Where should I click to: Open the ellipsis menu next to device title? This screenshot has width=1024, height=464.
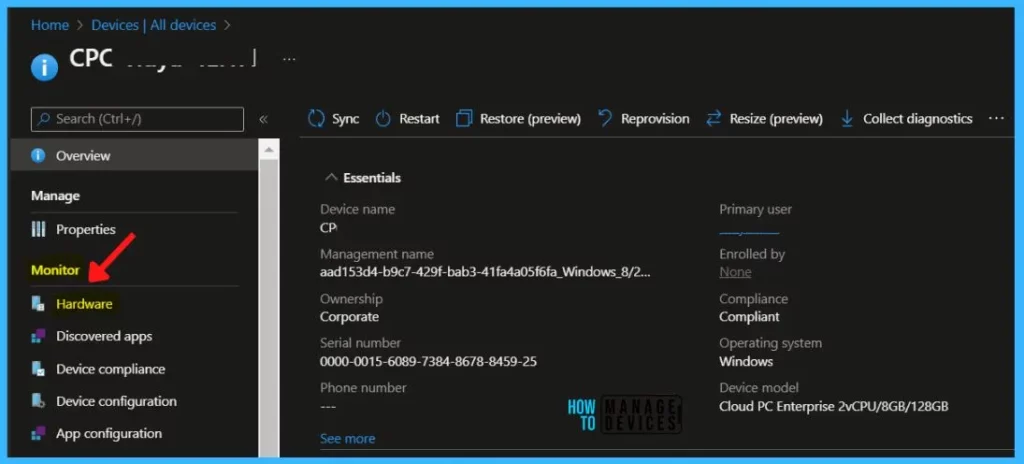pyautogui.click(x=289, y=59)
